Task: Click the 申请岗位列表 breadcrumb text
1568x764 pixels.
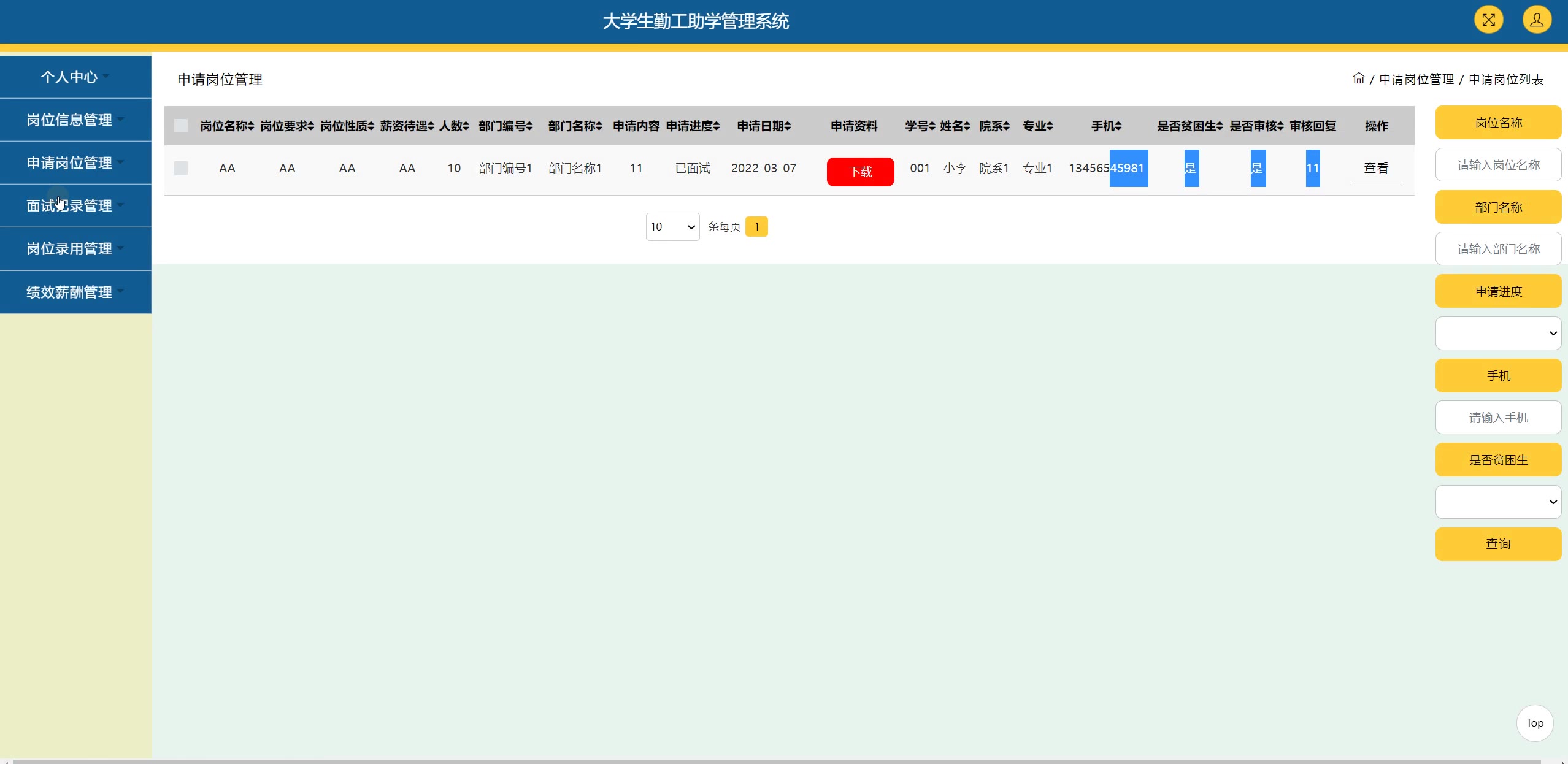Action: click(x=1505, y=79)
